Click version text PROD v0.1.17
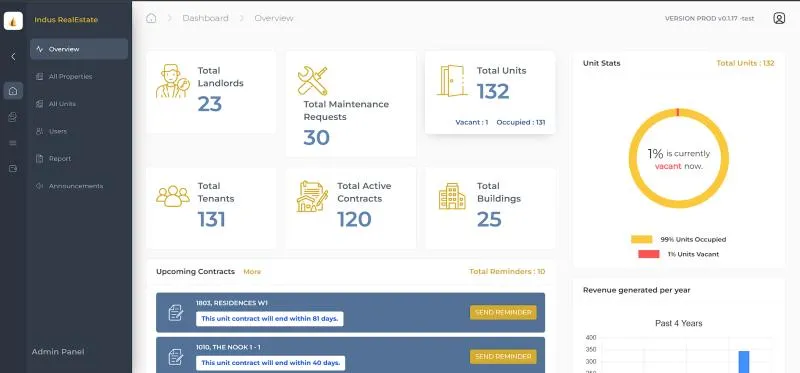Image resolution: width=800 pixels, height=373 pixels. (709, 18)
